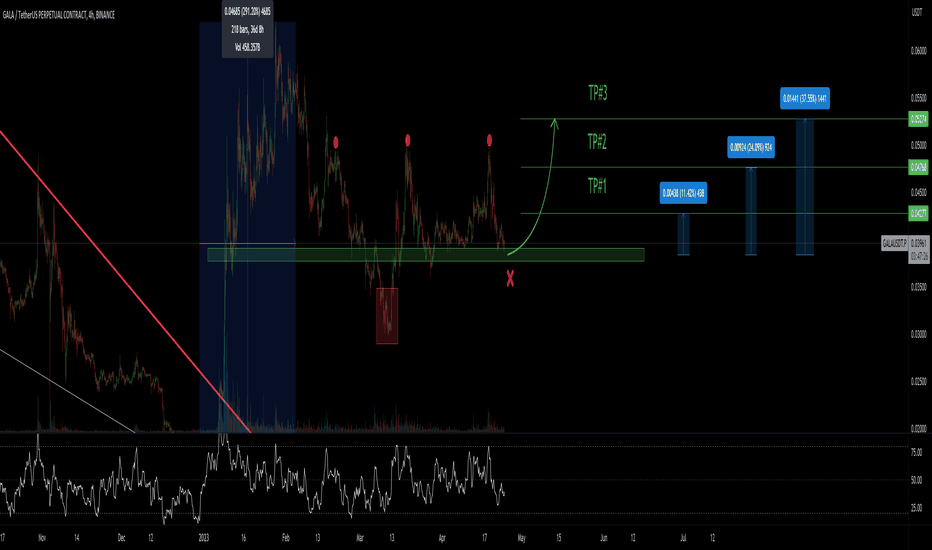Click the TP#3 text label
Image resolution: width=932 pixels, height=550 pixels.
coord(597,93)
